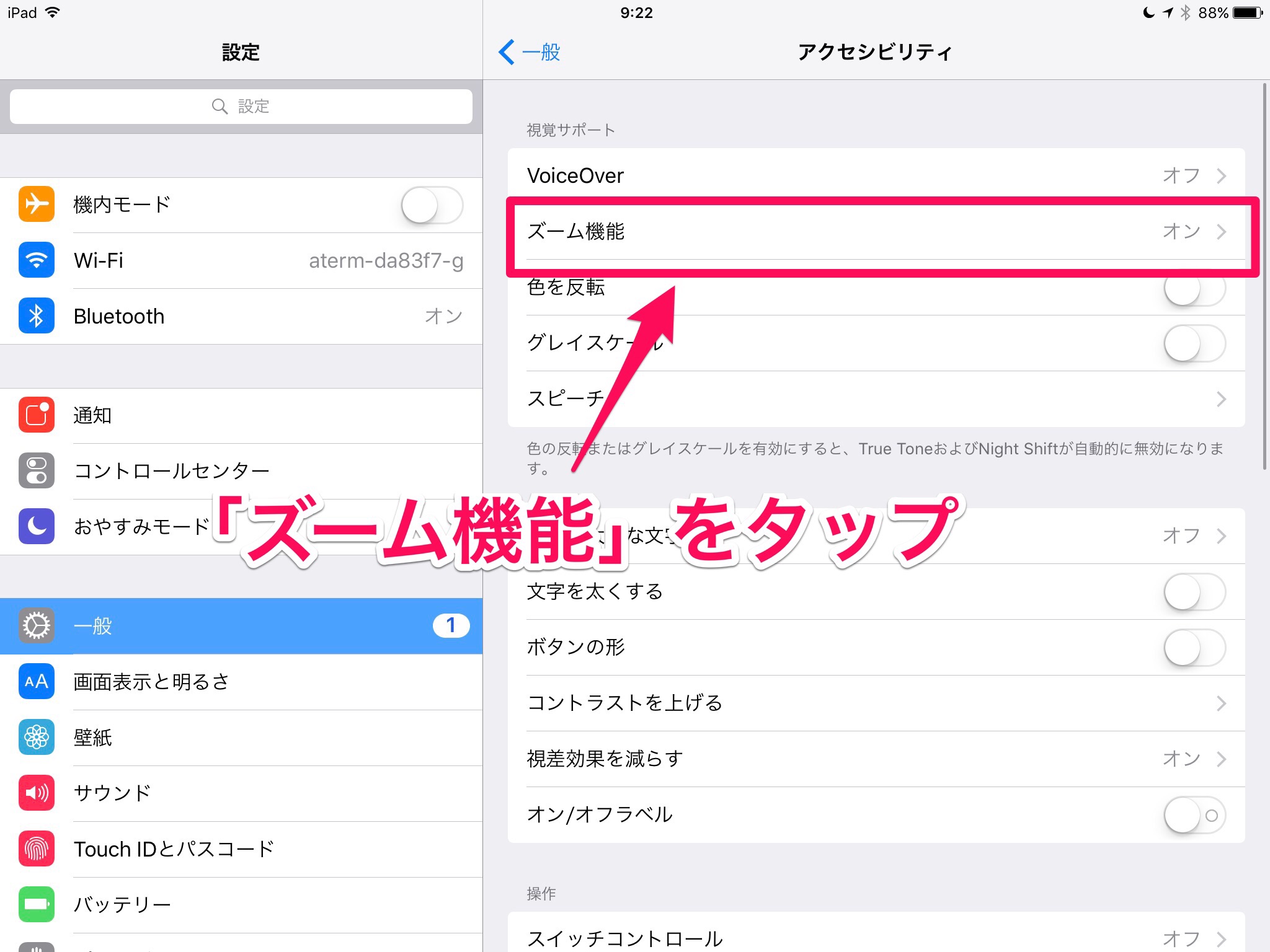Open Notifications via its red icon

37,415
